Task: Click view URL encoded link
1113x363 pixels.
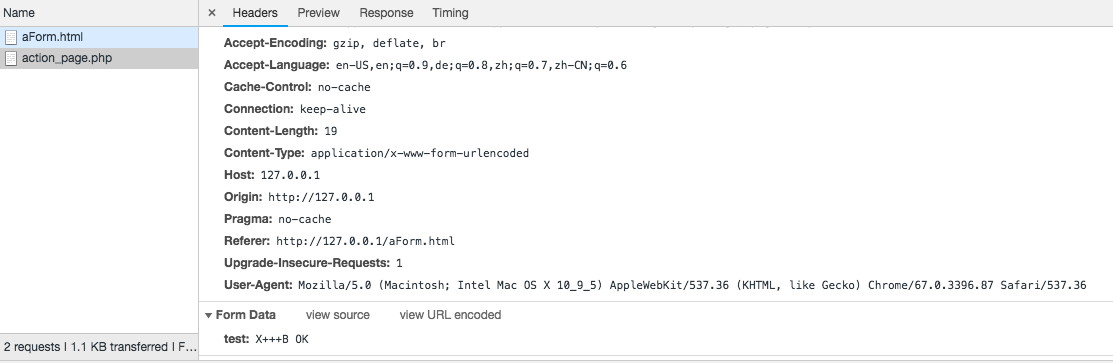Action: tap(450, 315)
